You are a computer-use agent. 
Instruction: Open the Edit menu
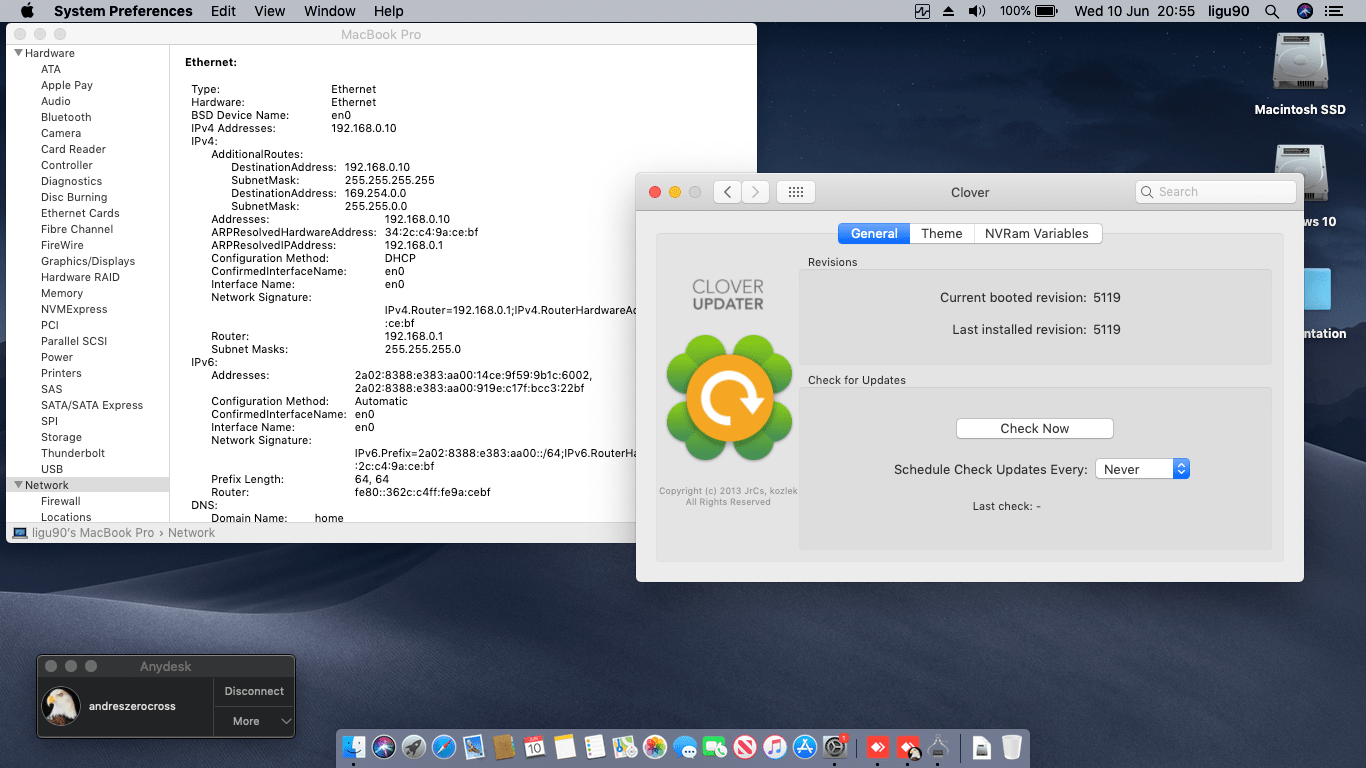point(223,11)
